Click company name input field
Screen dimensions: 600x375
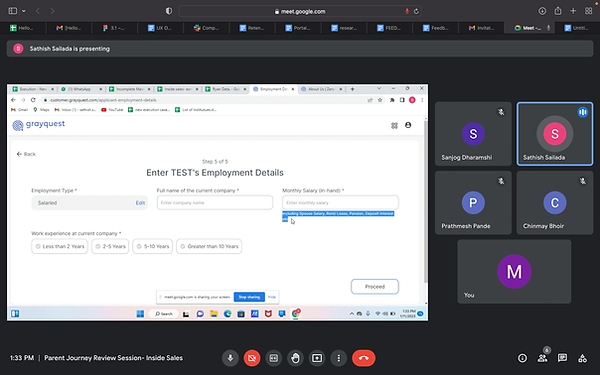coord(215,202)
